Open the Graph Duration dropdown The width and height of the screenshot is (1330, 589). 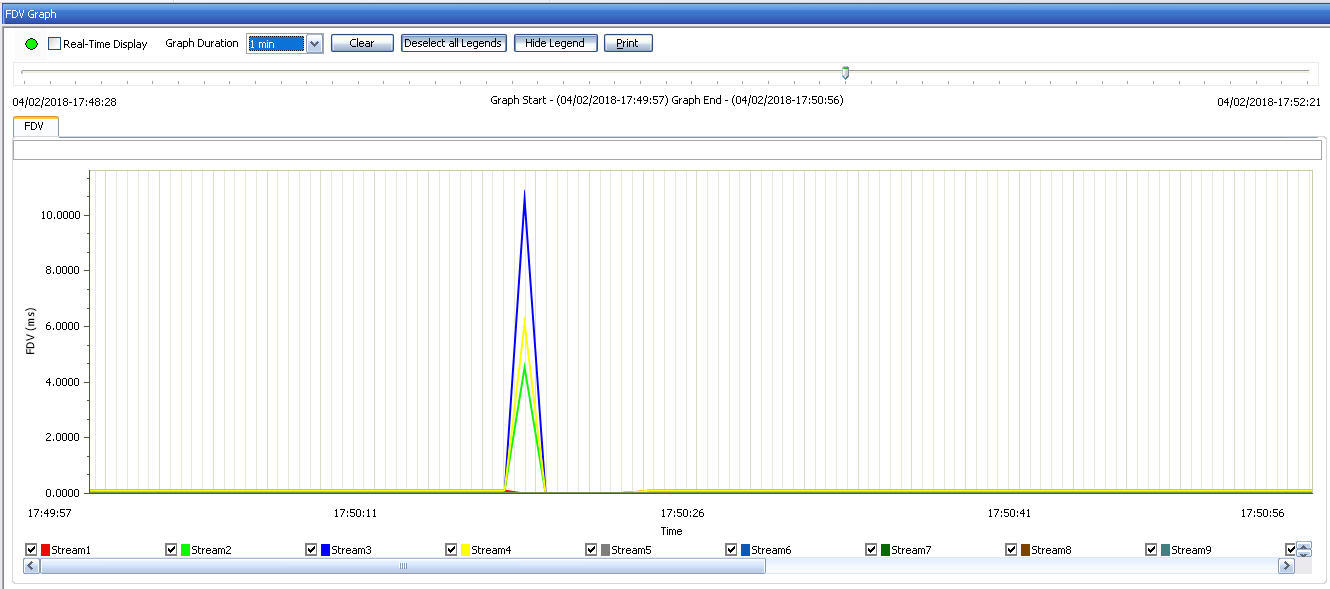314,43
